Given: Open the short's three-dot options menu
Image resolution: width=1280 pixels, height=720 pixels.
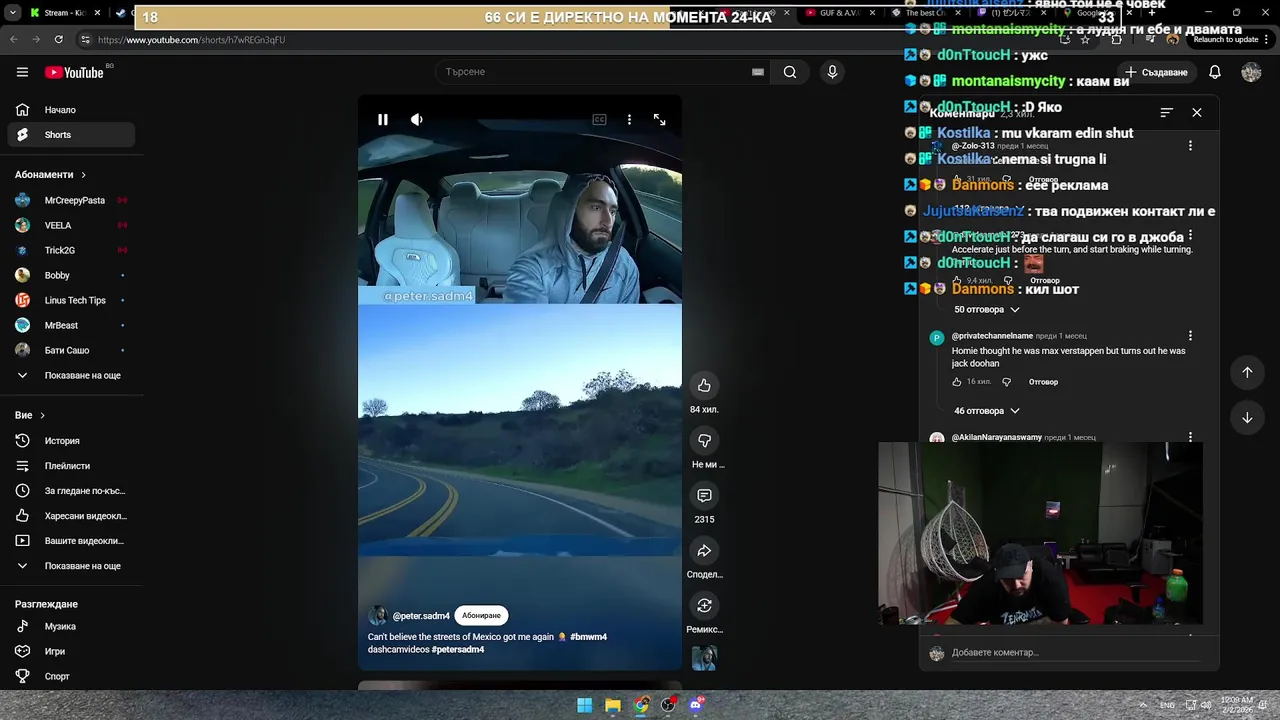Looking at the screenshot, I should (629, 120).
